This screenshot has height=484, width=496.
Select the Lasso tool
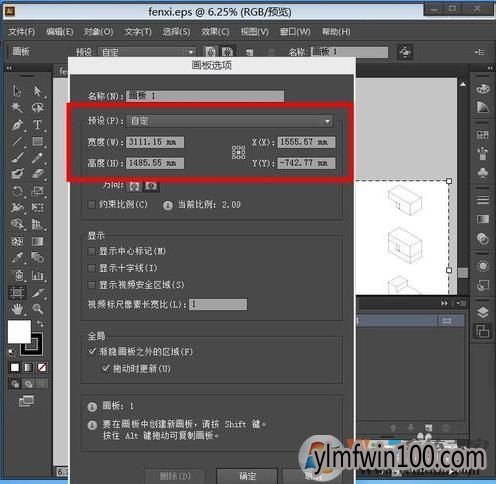[37, 107]
